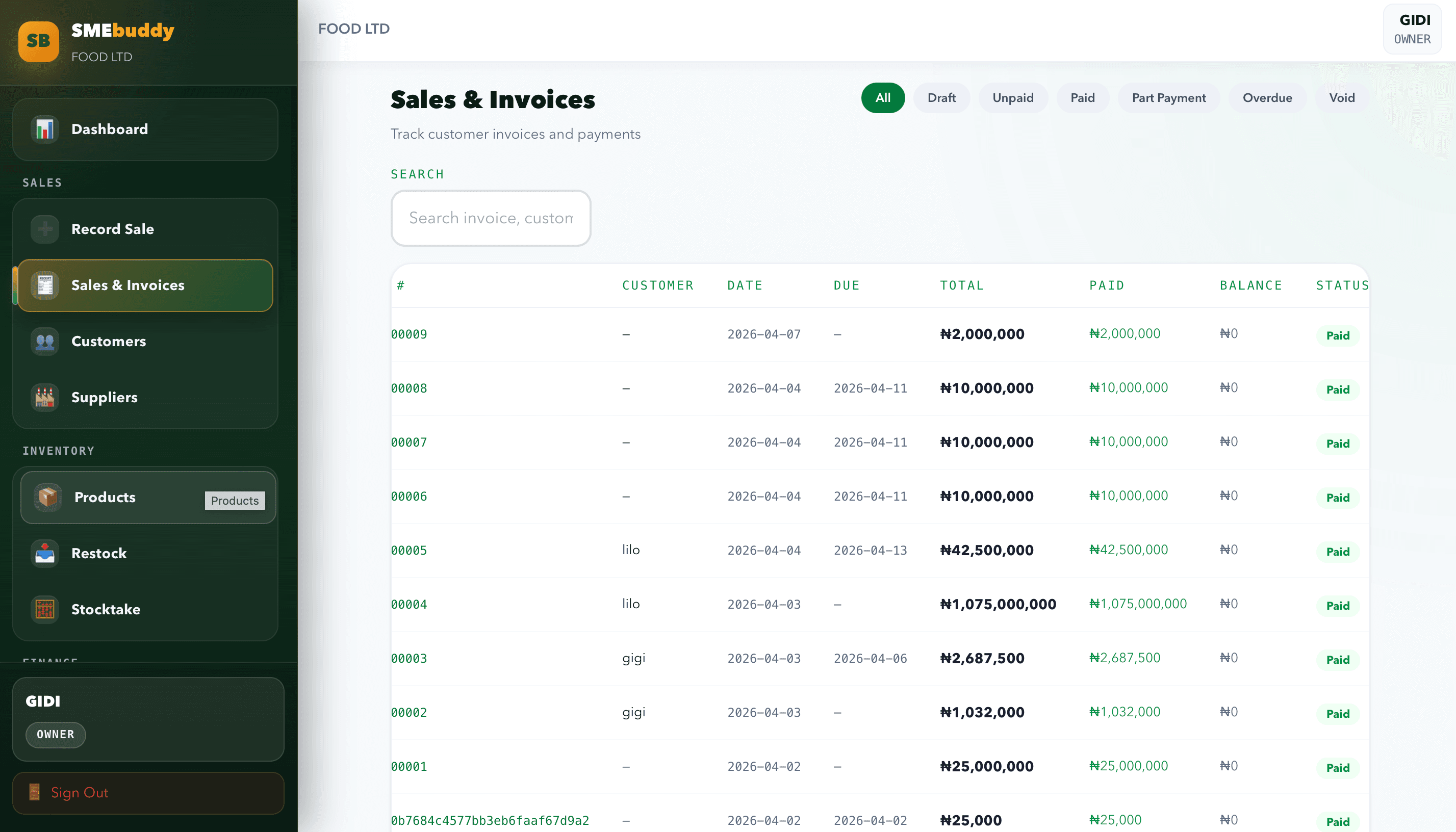Click the CUSTOMER column header
Screen dimensions: 1456x832
657,285
